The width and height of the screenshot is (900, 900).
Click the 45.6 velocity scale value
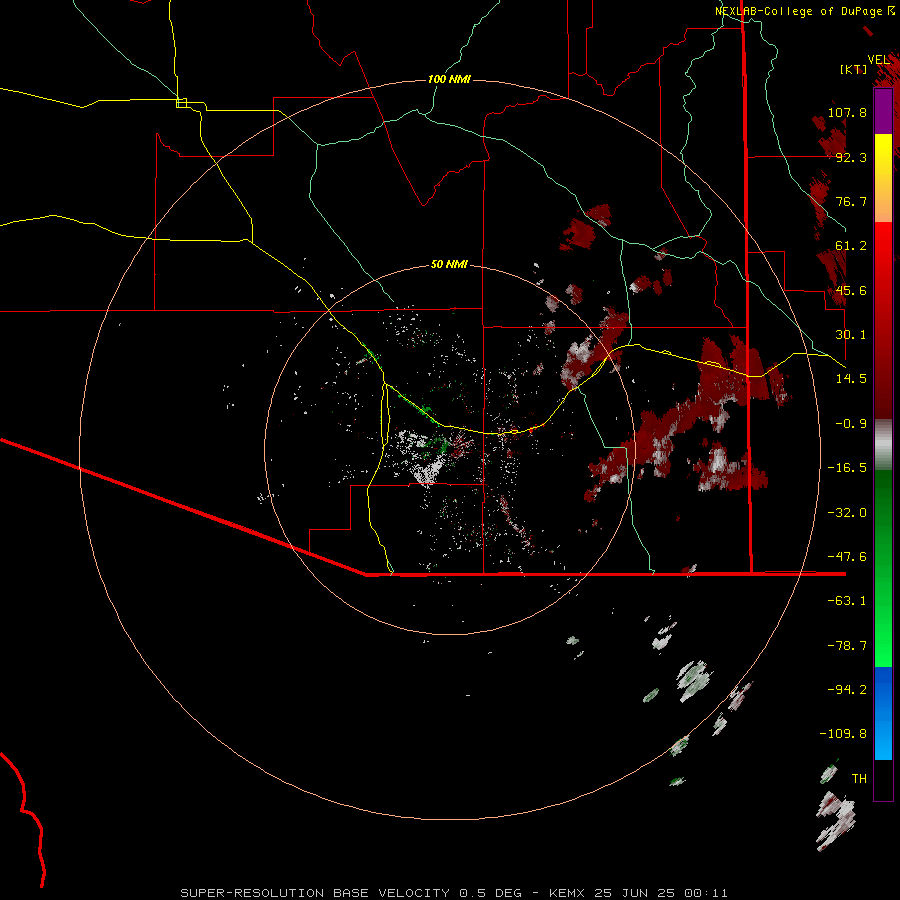tap(851, 290)
